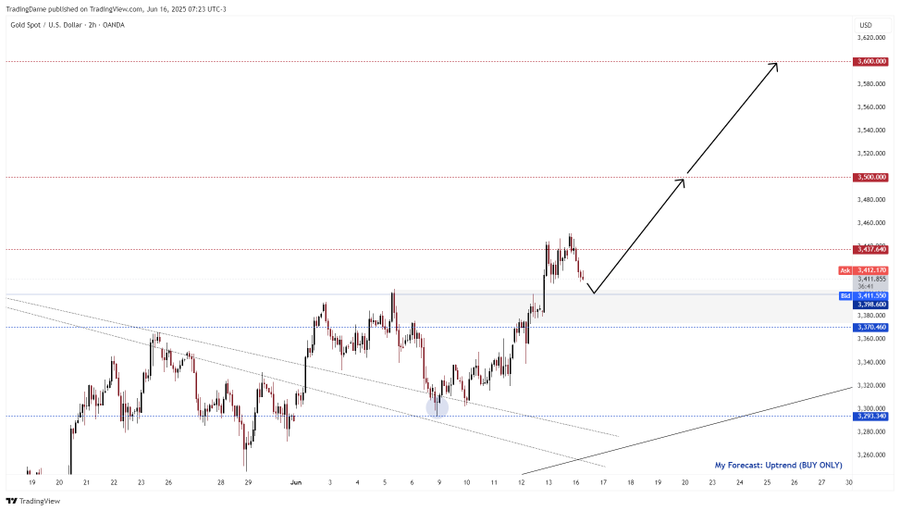The image size is (900, 511).
Task: Click the 3,460.000 price axis tick
Action: pos(871,223)
